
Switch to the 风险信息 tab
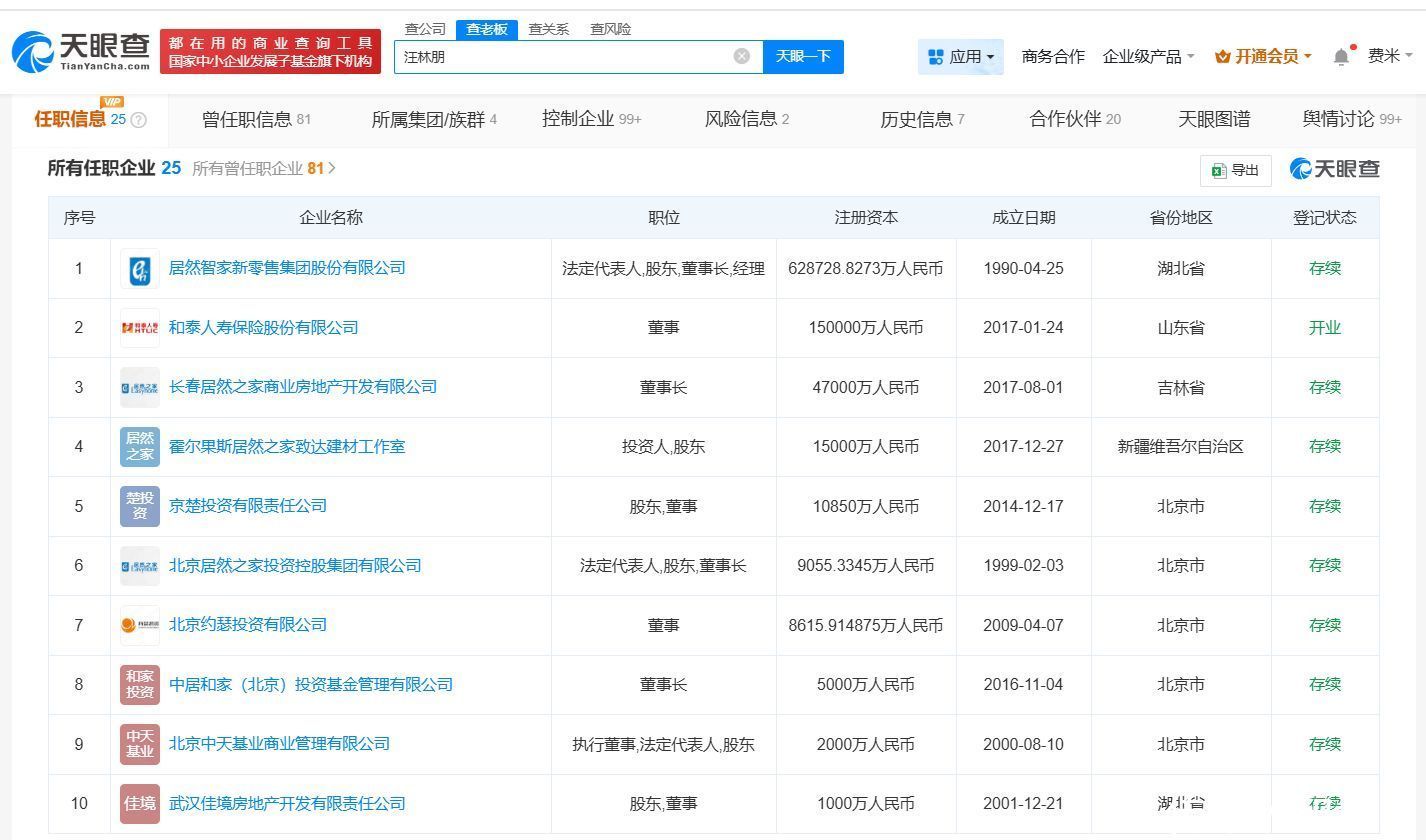pos(746,120)
